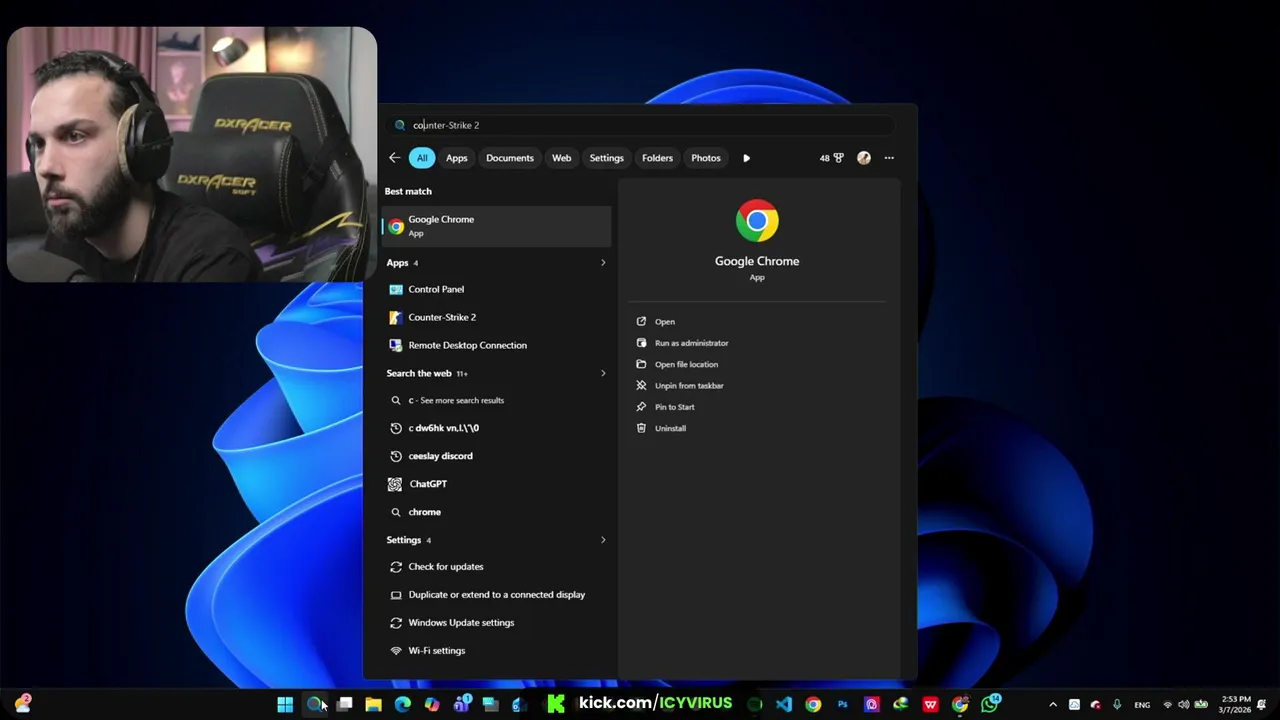This screenshot has height=720, width=1280.
Task: Click into the search text field
Action: [640, 125]
